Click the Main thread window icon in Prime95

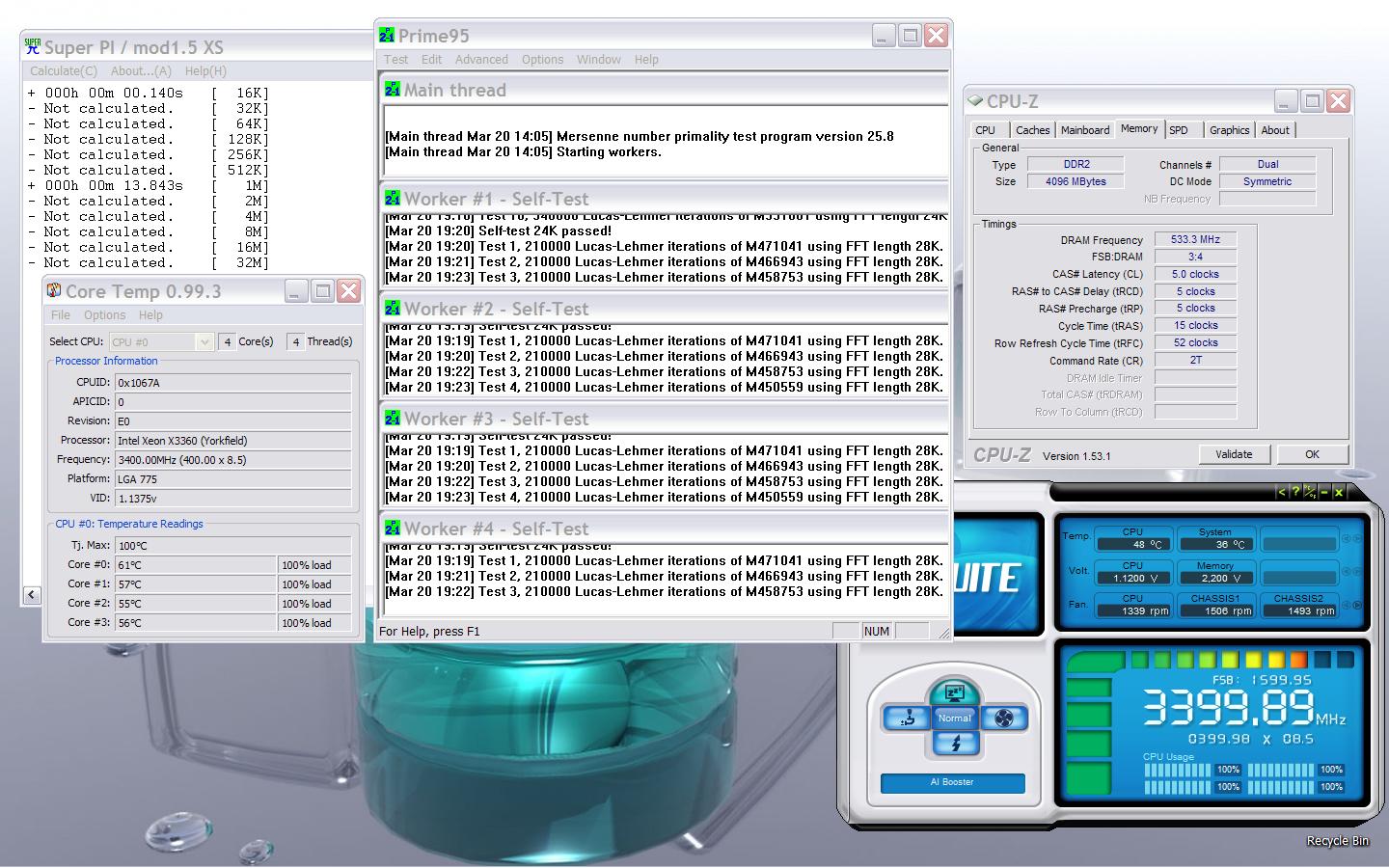tap(393, 89)
